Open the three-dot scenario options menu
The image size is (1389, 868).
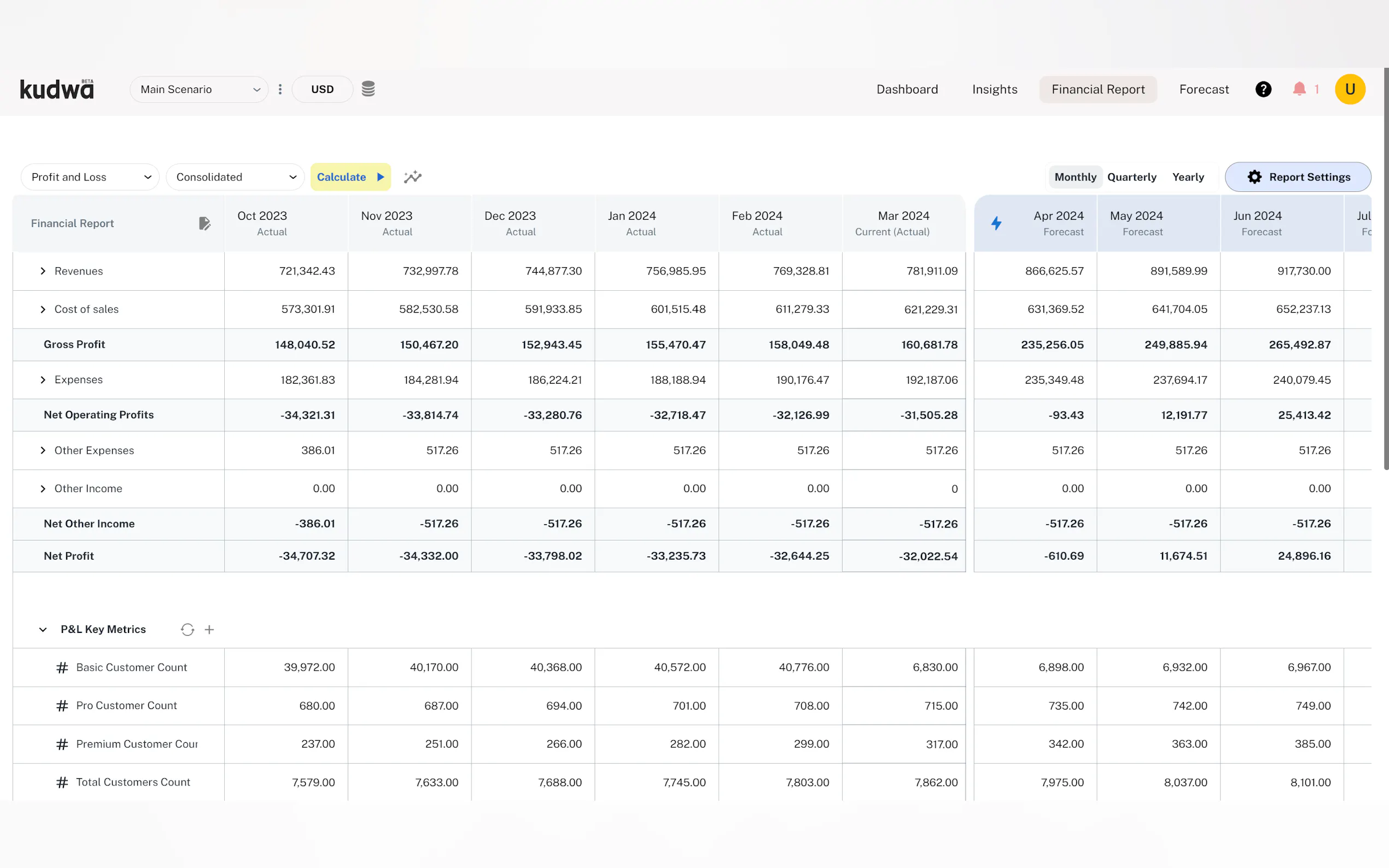coord(280,89)
